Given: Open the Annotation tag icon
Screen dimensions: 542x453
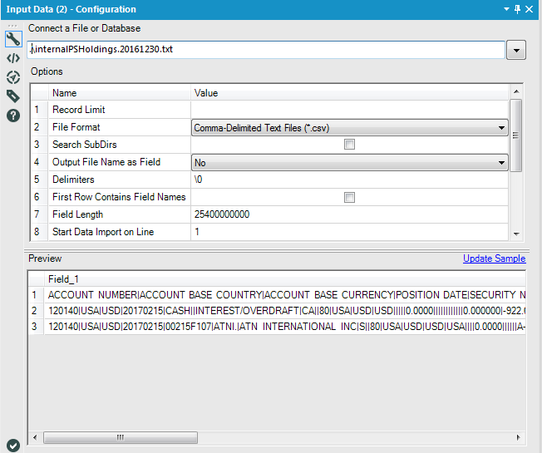Looking at the screenshot, I should [x=13, y=96].
